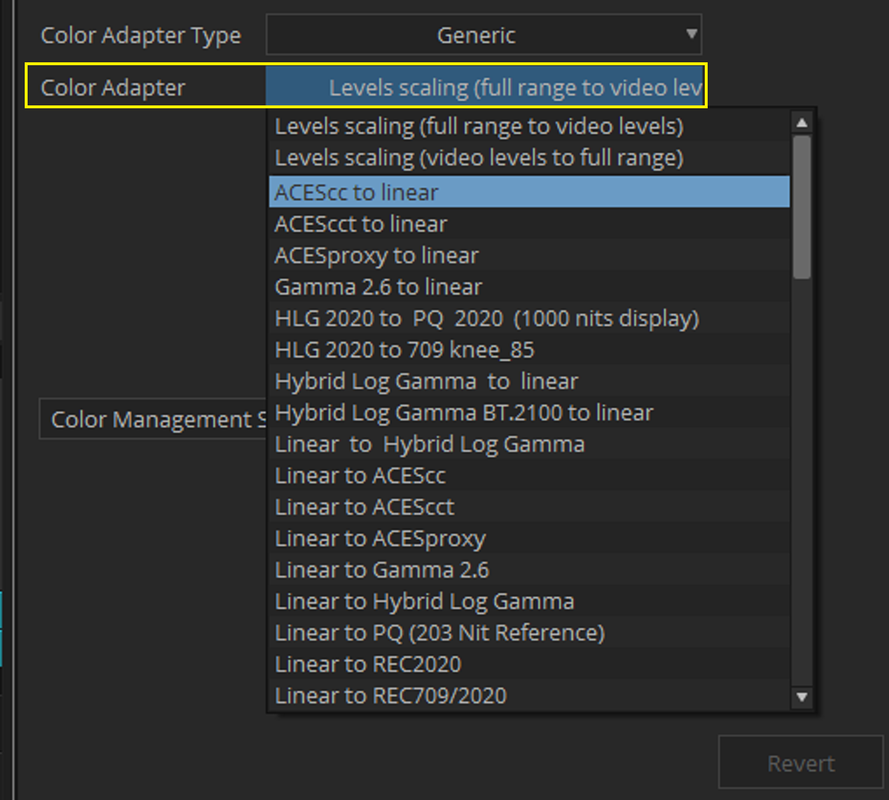Select Linear to REC2020

[x=529, y=664]
